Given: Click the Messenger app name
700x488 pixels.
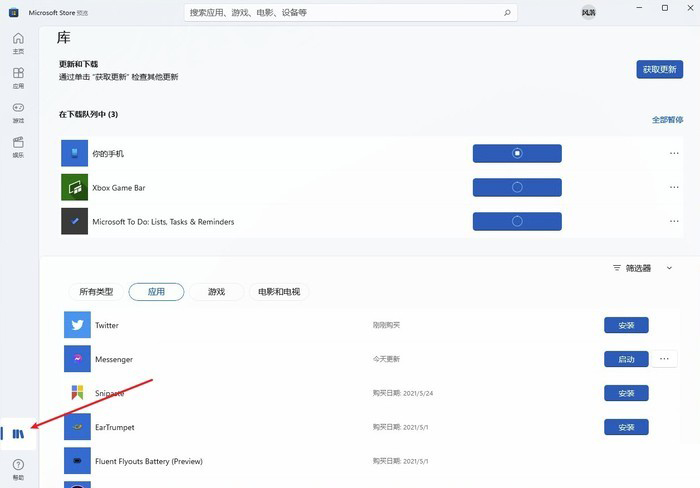Looking at the screenshot, I should (114, 359).
